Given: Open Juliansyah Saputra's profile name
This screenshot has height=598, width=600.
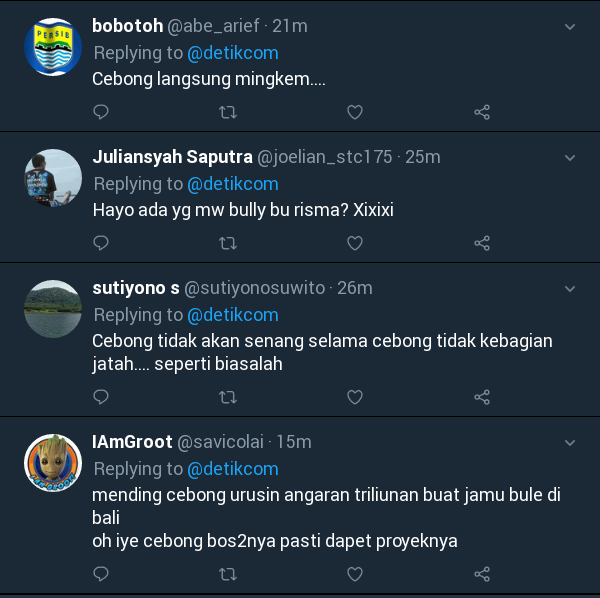Looking at the screenshot, I should point(172,157).
